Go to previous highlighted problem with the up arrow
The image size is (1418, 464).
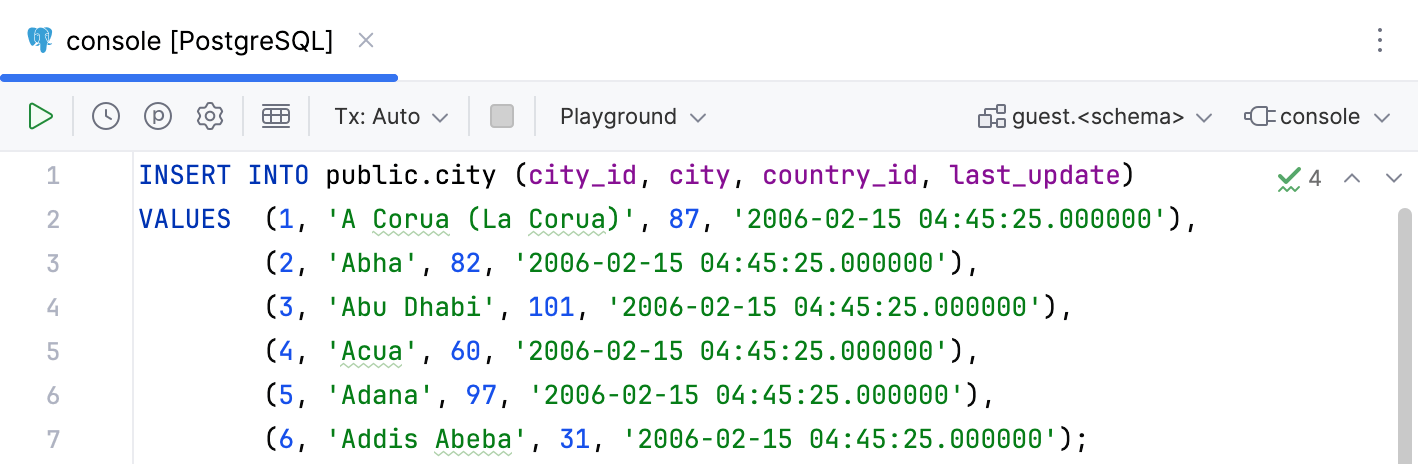(x=1352, y=178)
